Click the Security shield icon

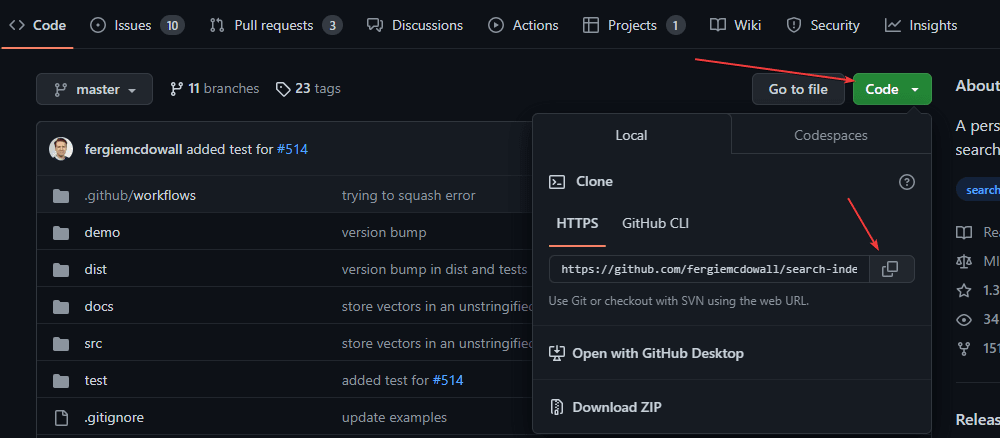(793, 26)
